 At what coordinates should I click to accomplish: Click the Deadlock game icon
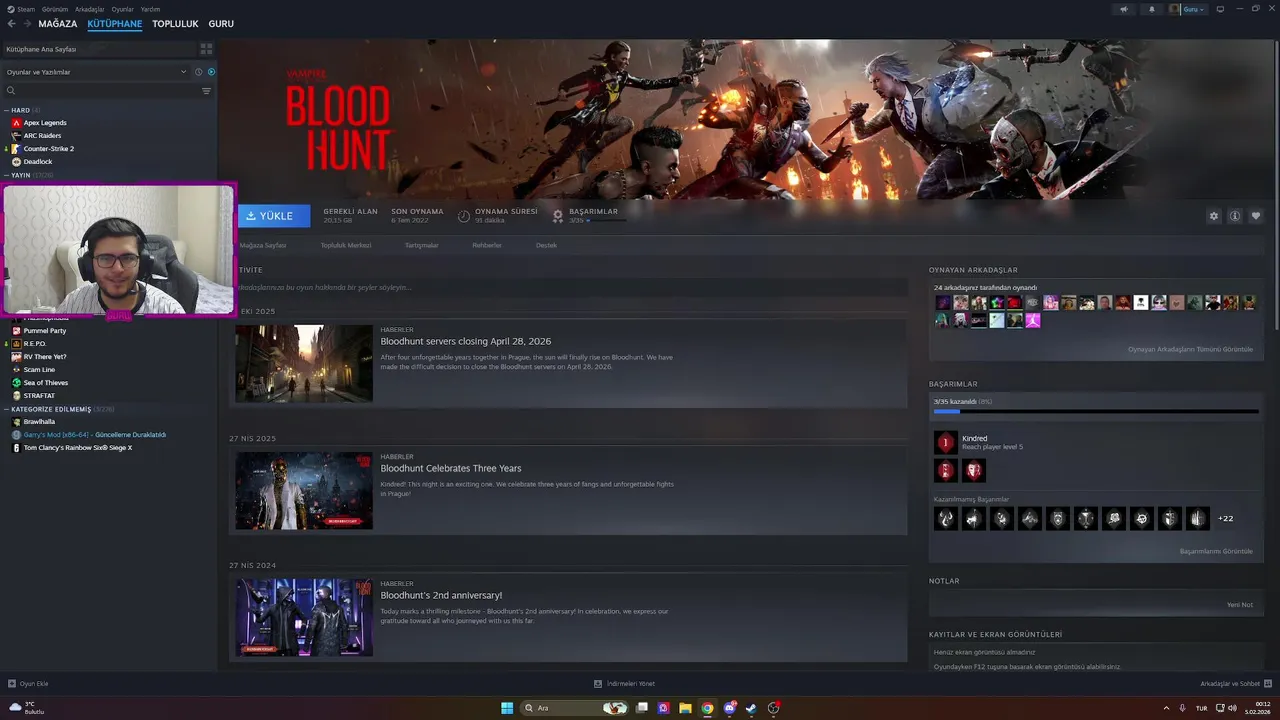16,162
